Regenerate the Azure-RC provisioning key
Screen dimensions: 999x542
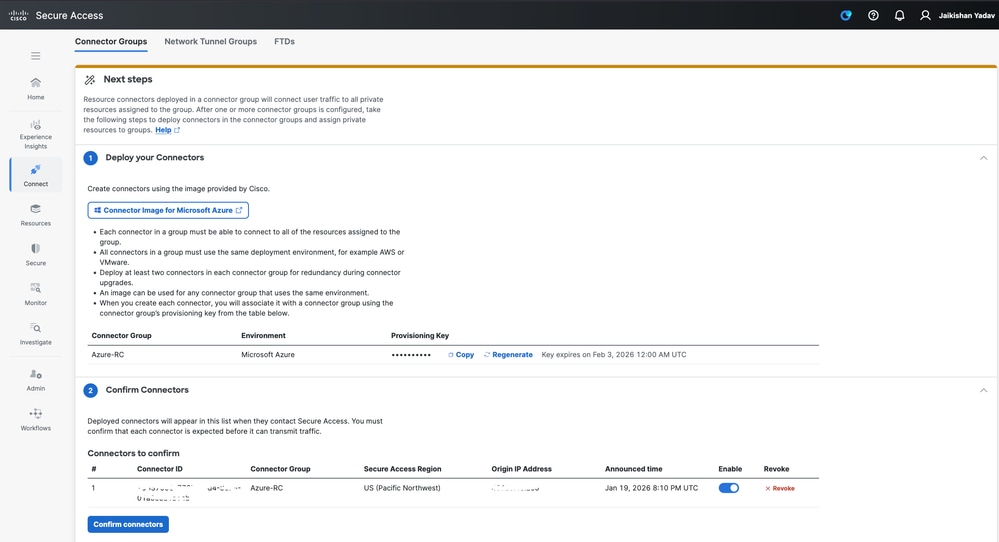[508, 355]
